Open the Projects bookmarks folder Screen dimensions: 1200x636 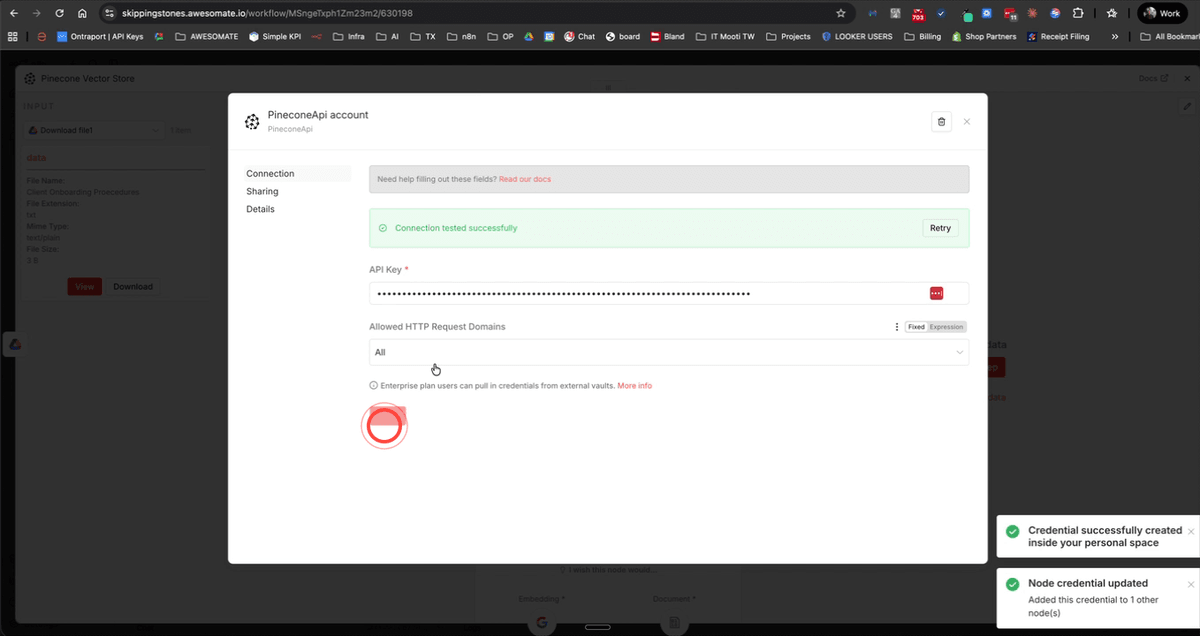(789, 36)
